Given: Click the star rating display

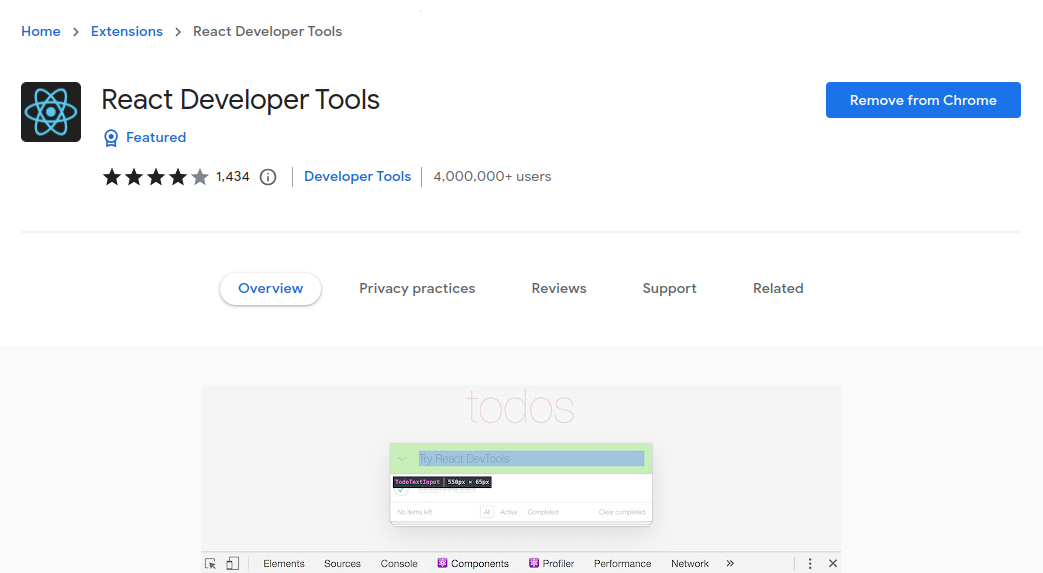Looking at the screenshot, I should [x=156, y=177].
